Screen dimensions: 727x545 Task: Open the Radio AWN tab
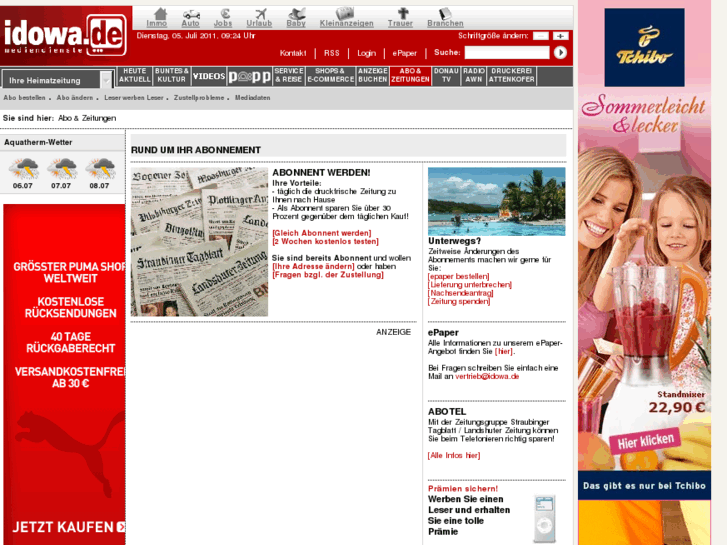(473, 75)
